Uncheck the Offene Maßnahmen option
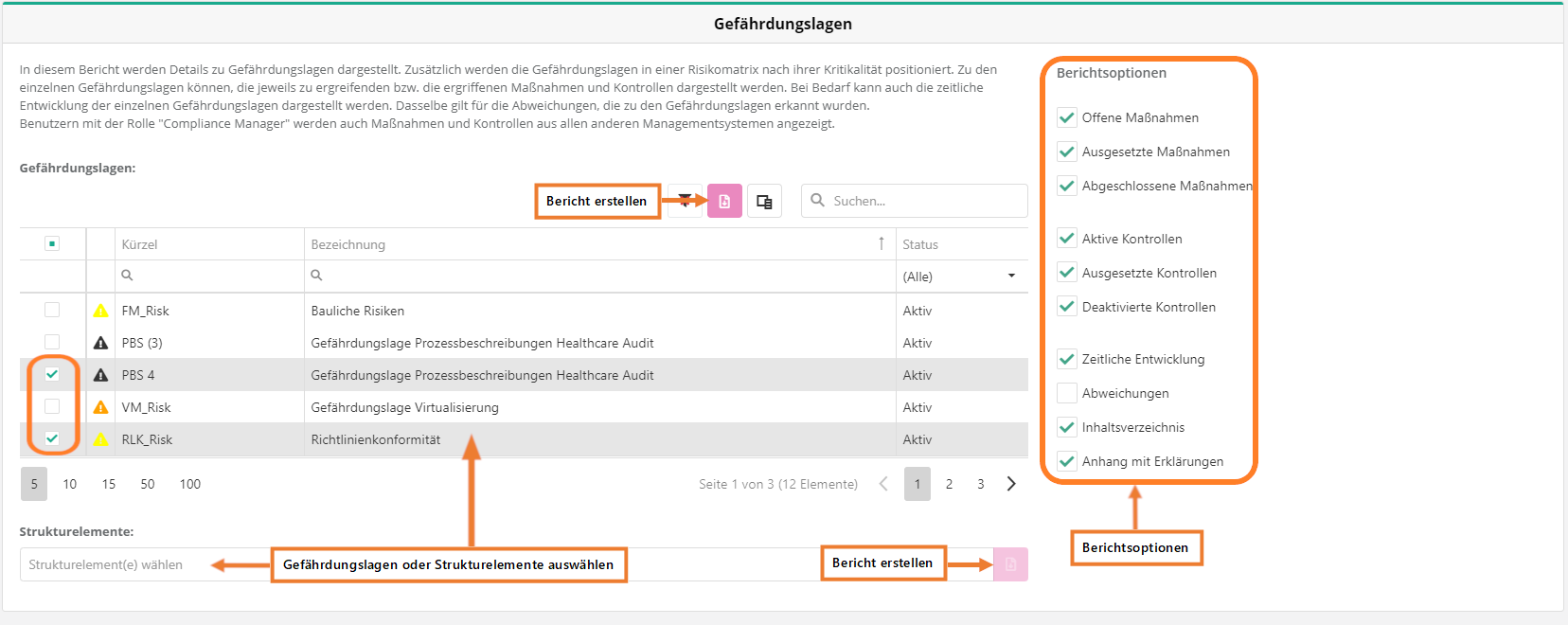The image size is (1568, 625). tap(1067, 117)
